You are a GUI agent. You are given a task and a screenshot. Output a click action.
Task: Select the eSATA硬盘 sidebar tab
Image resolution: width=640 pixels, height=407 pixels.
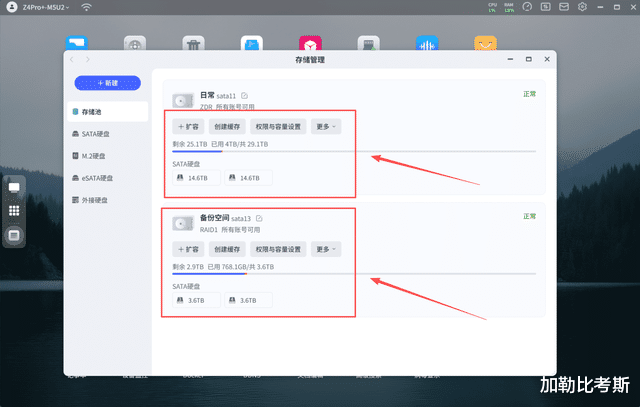point(107,178)
